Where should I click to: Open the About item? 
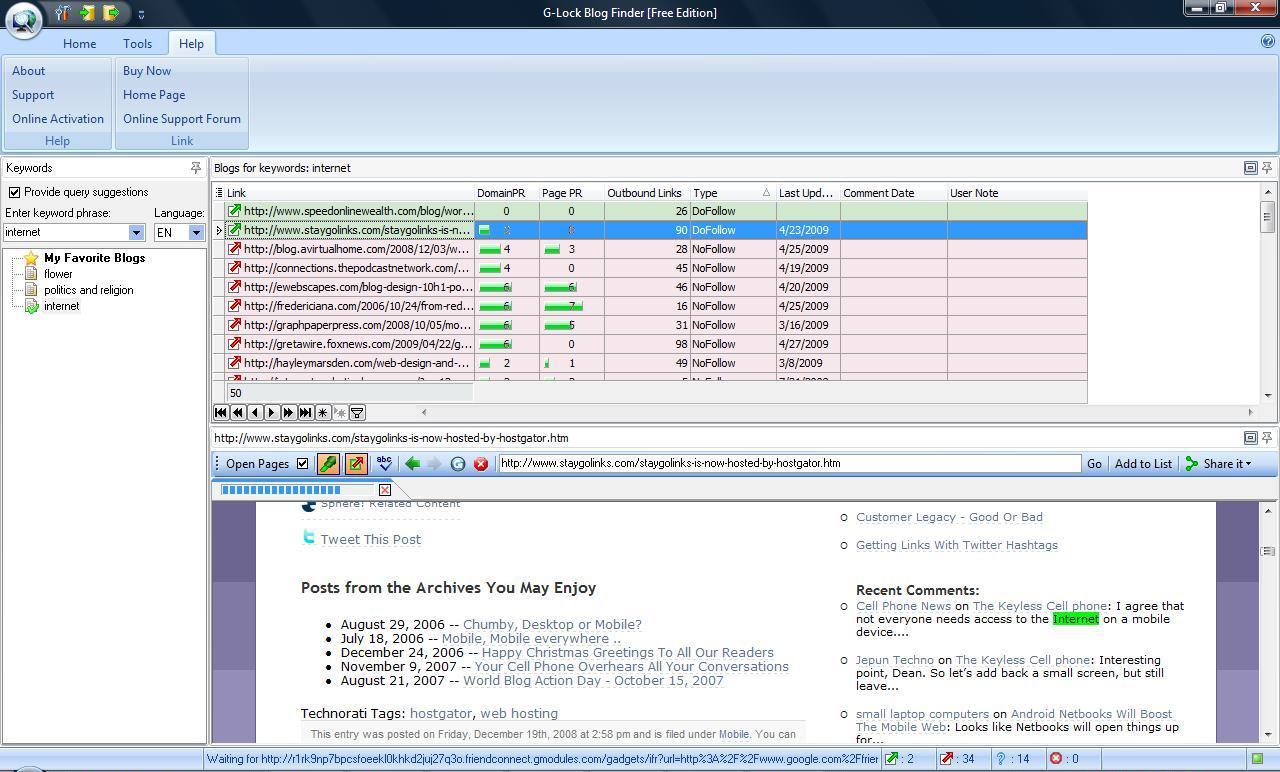click(x=28, y=71)
